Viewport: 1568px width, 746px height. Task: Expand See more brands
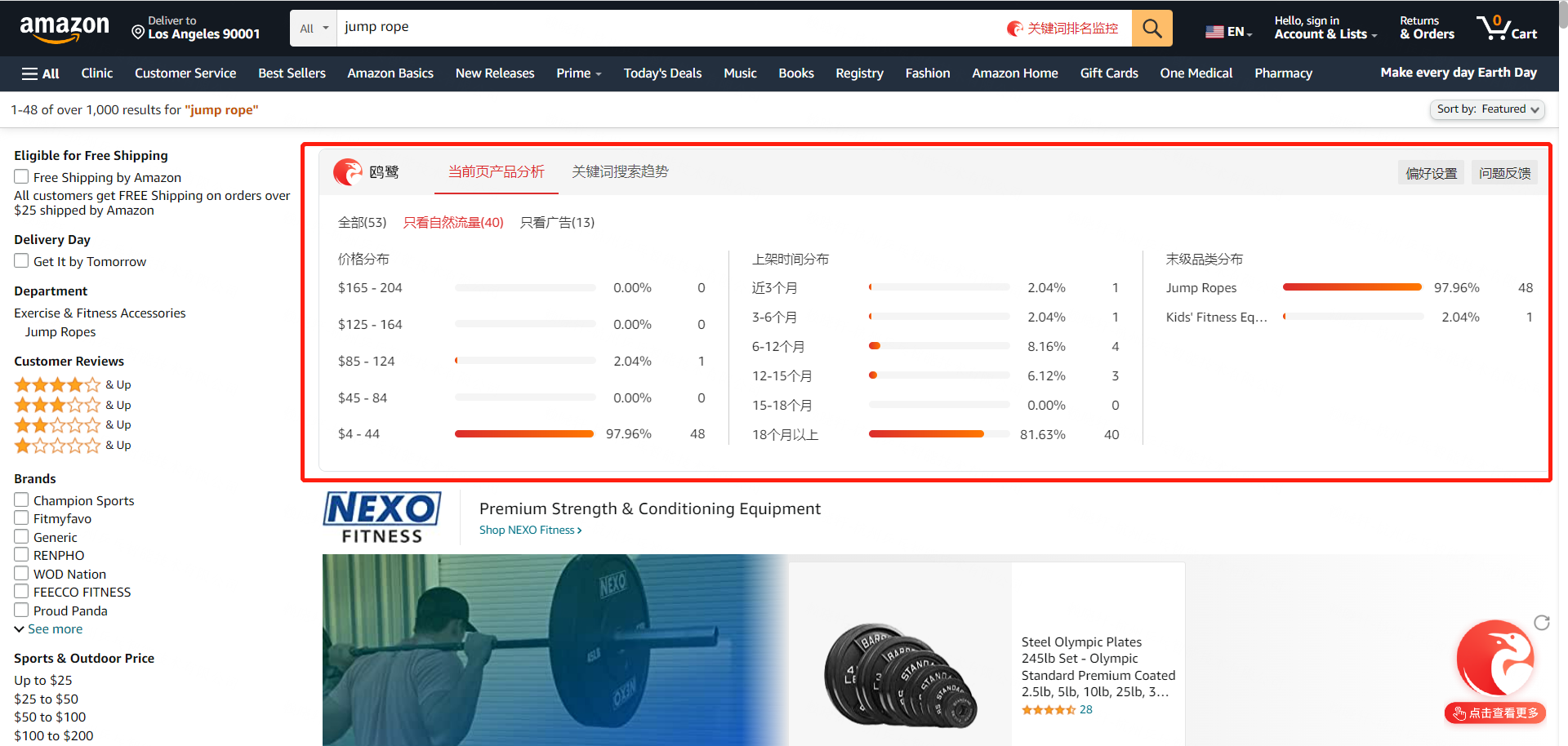(x=48, y=629)
